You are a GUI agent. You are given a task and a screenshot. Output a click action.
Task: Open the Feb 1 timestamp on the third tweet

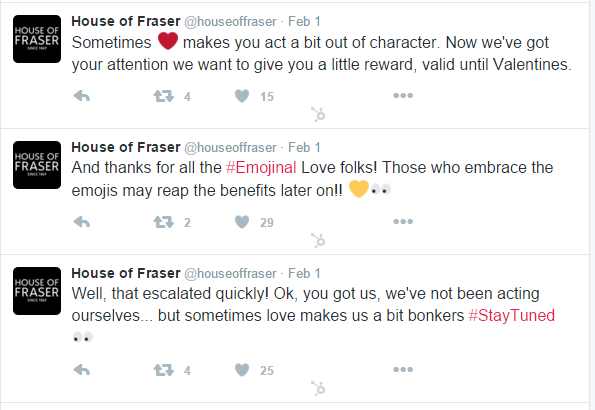pyautogui.click(x=304, y=273)
